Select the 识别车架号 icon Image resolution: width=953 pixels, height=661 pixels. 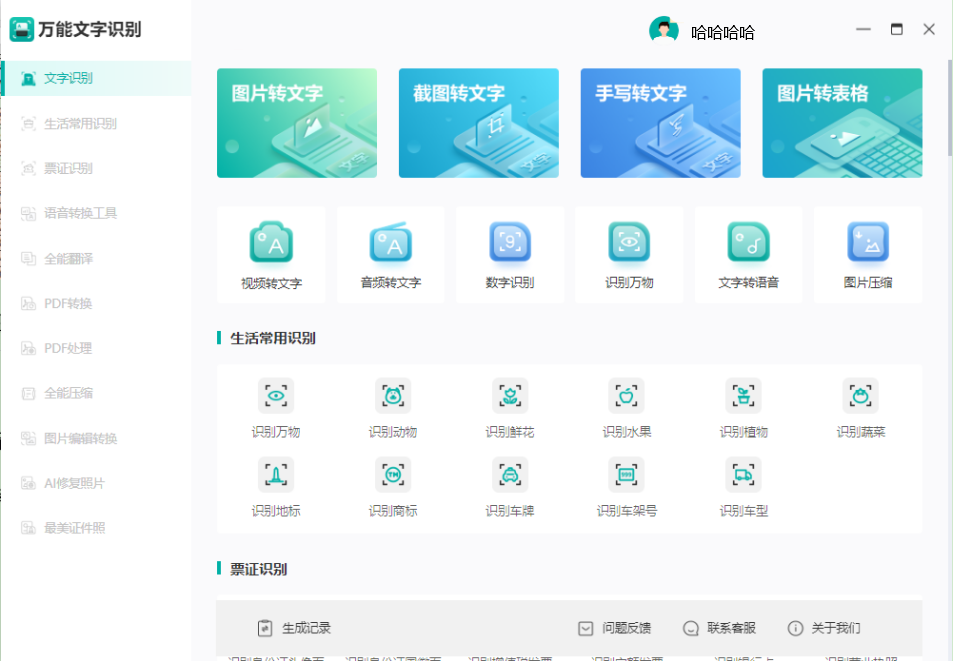[627, 474]
